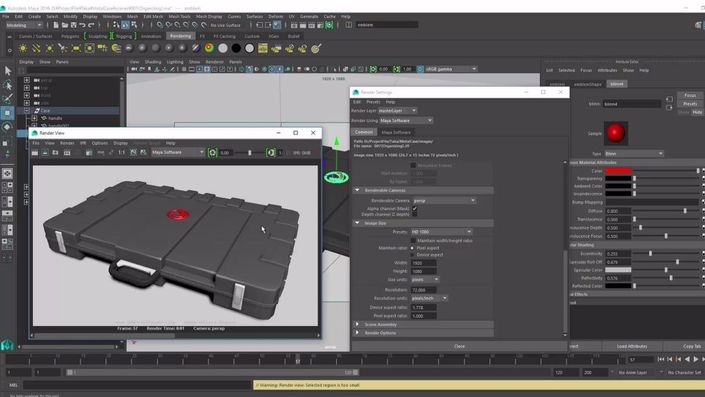705x397 pixels.
Task: Open the Presets menu in Render Settings
Action: [373, 102]
